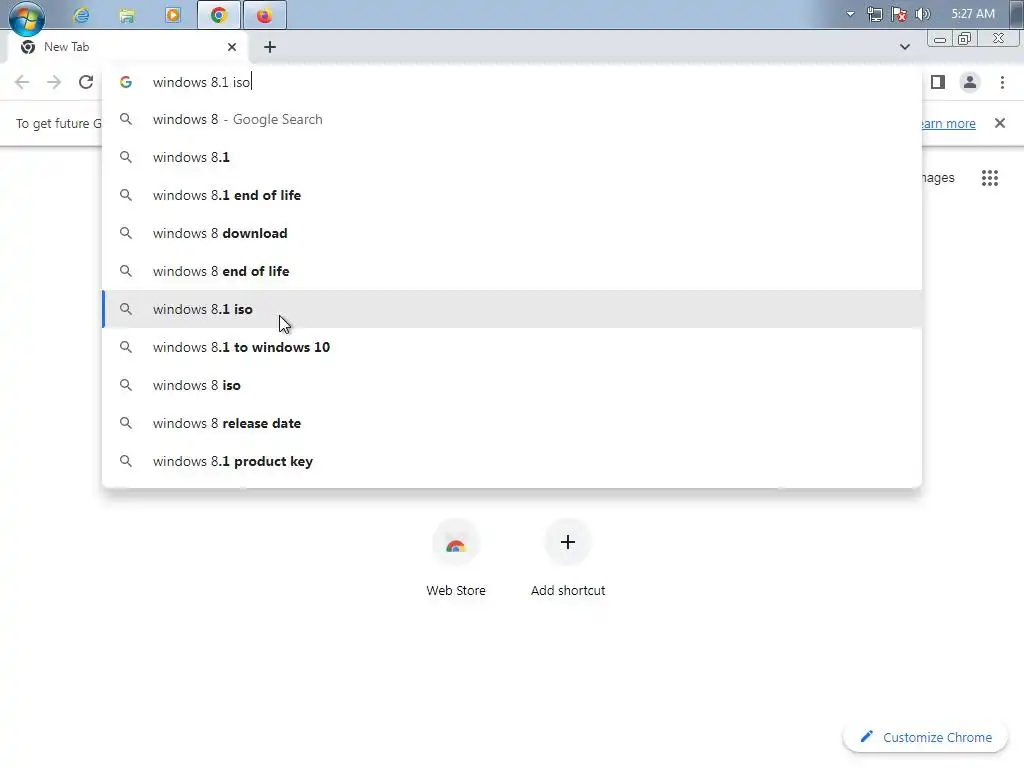Screen dimensions: 1024x768
Task: Select 'windows 8 release date' suggestion
Action: coord(512,423)
